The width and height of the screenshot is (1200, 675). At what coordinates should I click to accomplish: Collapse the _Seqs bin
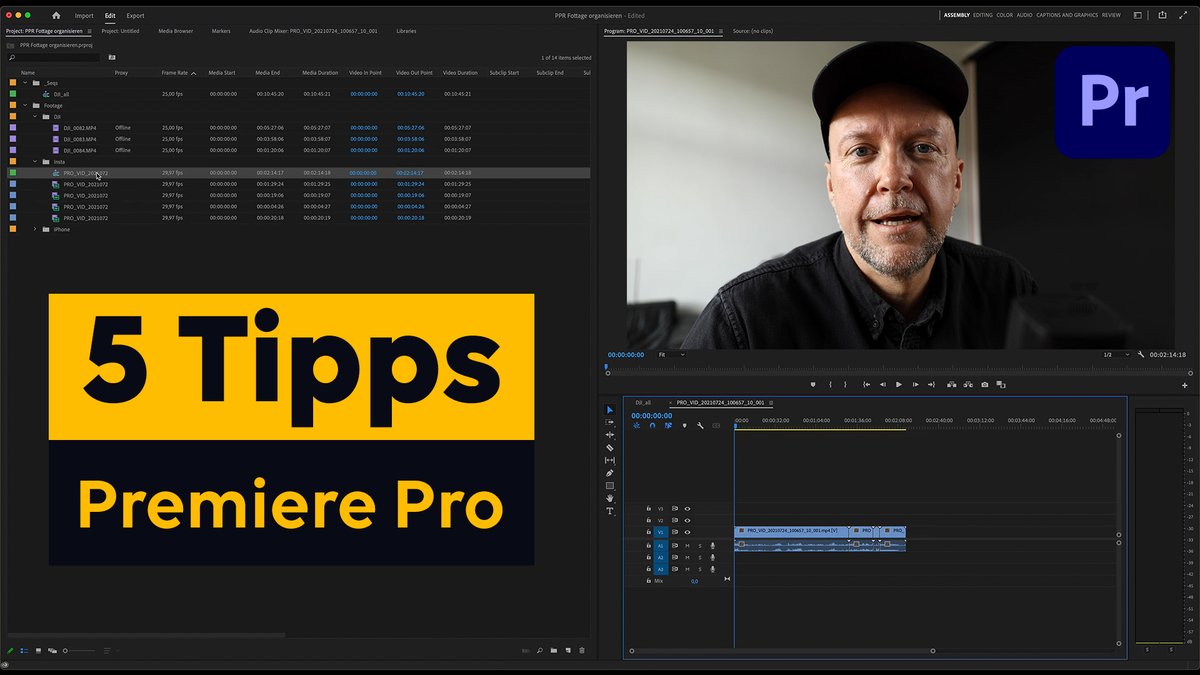tap(25, 83)
